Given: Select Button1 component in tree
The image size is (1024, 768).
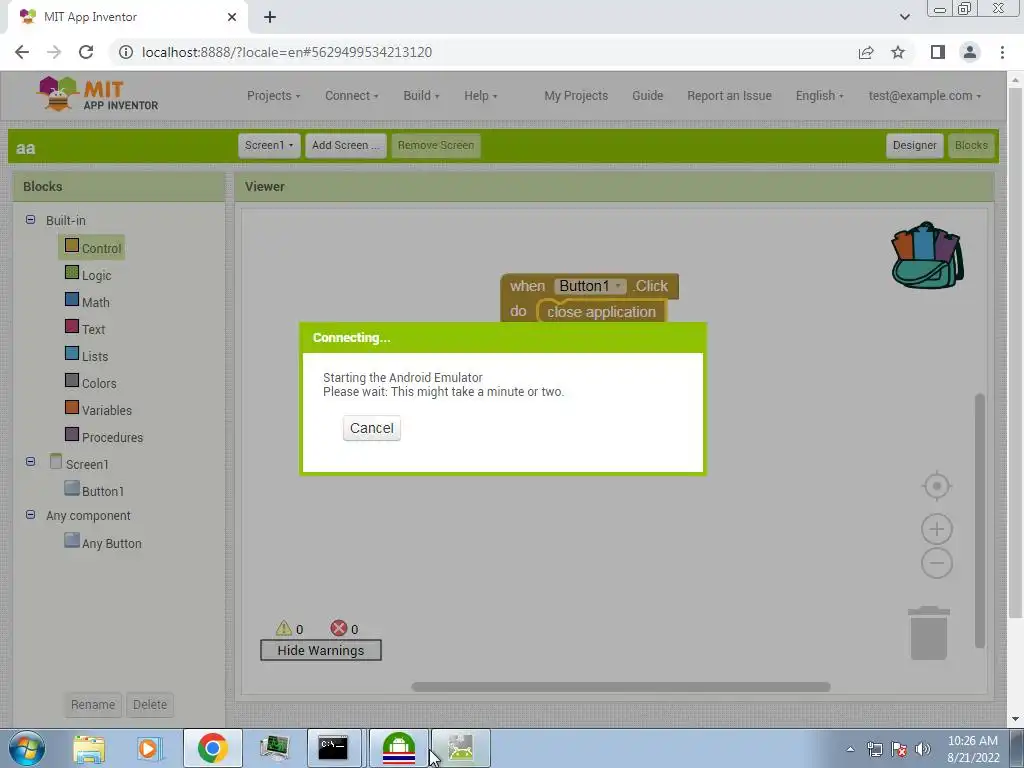Looking at the screenshot, I should click(x=94, y=490).
